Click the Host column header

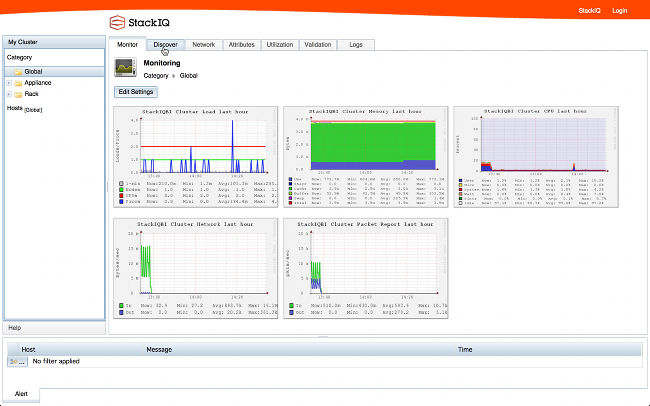tap(81, 350)
